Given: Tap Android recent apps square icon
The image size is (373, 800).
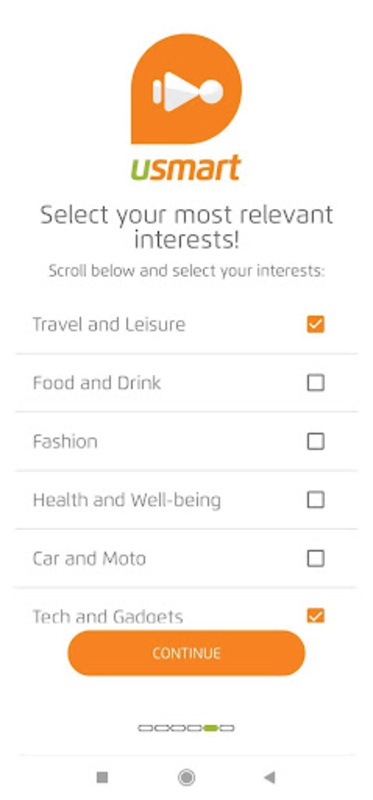Looking at the screenshot, I should pyautogui.click(x=102, y=777).
